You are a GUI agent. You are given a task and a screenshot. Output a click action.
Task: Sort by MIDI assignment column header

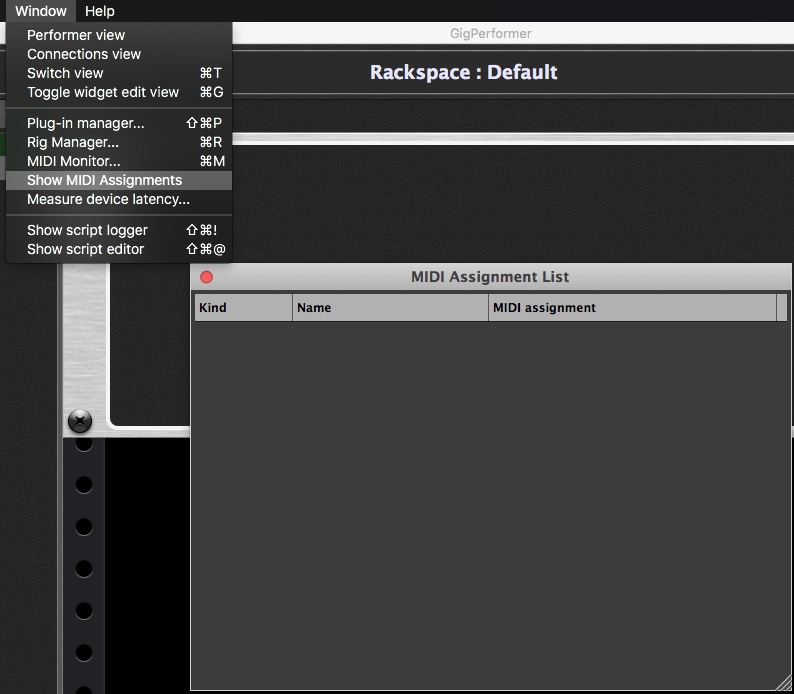point(632,307)
